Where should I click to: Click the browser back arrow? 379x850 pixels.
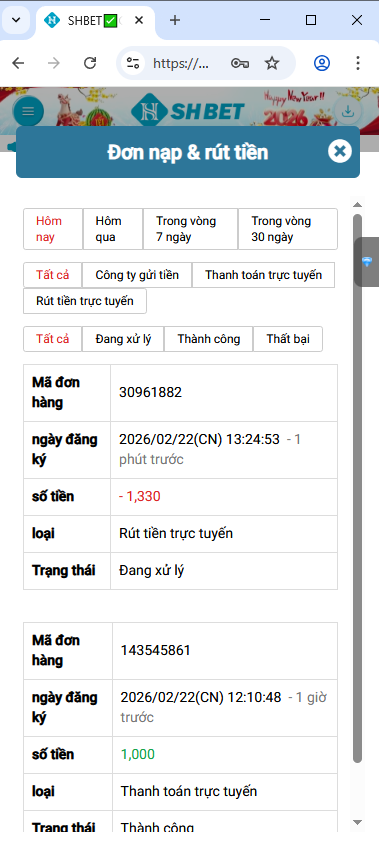pyautogui.click(x=18, y=63)
